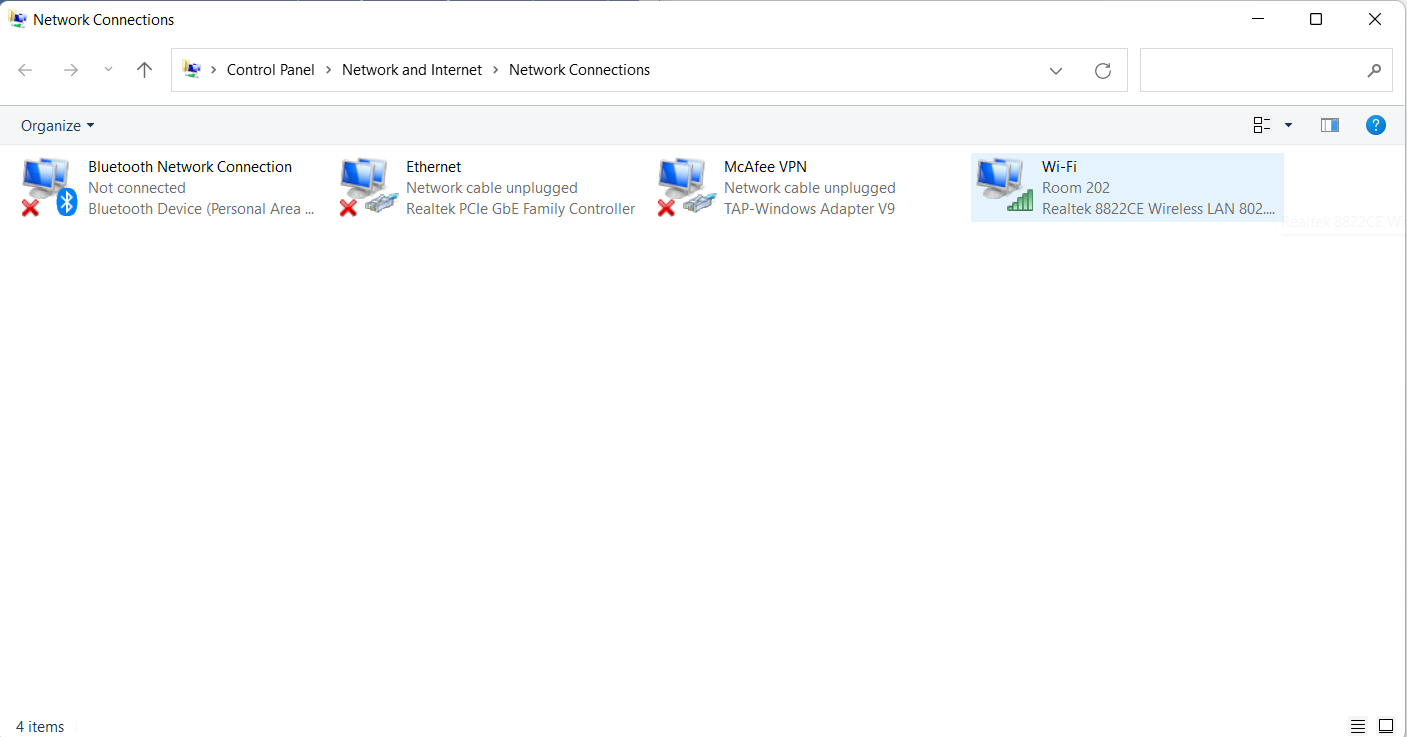
Task: Select the McAfee VPN adapter icon
Action: (x=684, y=187)
